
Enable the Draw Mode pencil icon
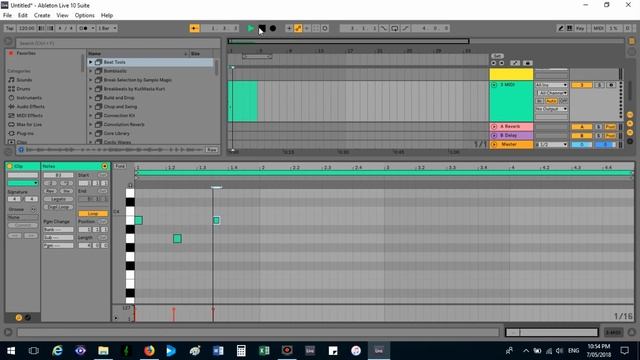(x=561, y=28)
